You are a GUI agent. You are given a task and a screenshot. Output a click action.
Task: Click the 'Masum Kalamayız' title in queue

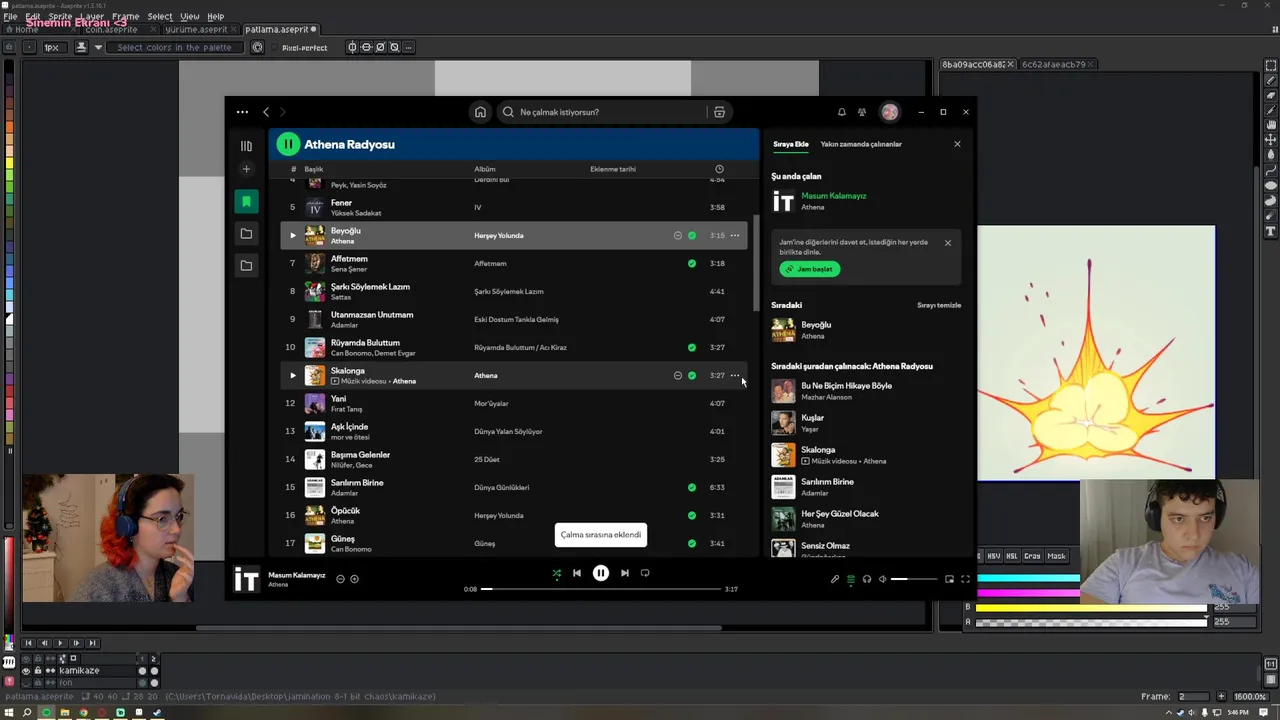click(x=834, y=196)
